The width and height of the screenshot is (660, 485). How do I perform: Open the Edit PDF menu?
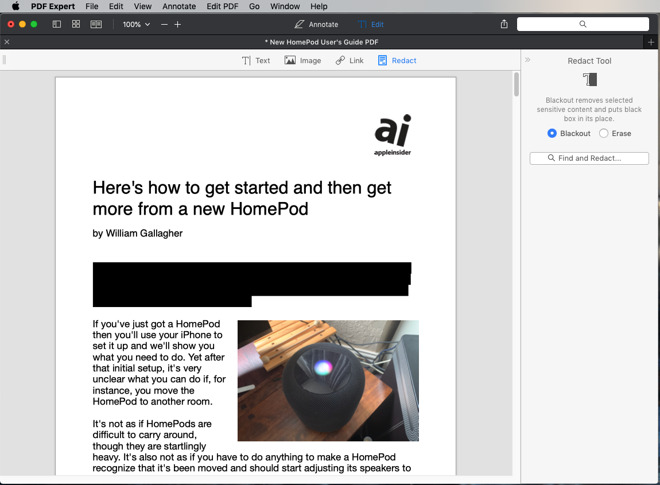(222, 6)
